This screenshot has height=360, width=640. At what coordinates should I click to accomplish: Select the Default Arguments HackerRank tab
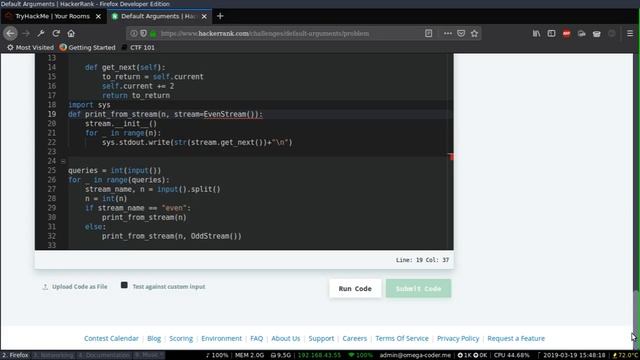click(160, 16)
